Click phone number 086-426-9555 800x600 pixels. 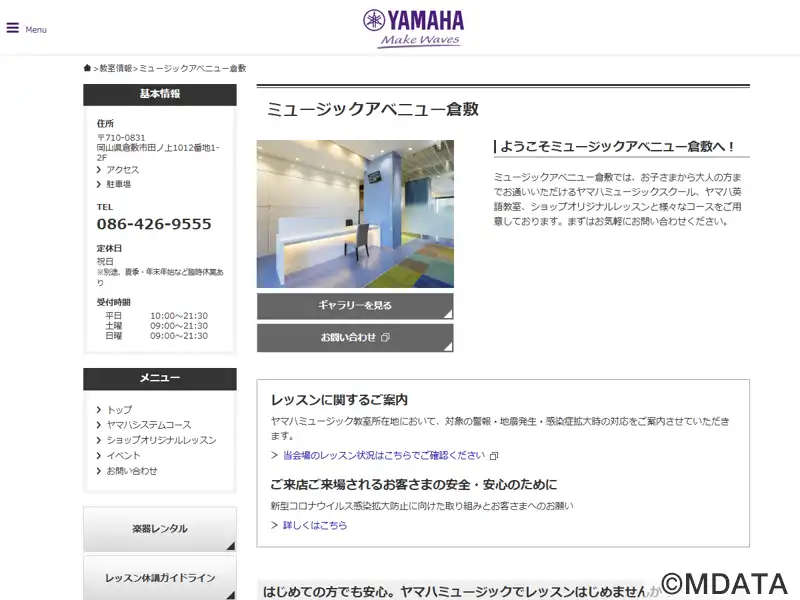tap(154, 224)
